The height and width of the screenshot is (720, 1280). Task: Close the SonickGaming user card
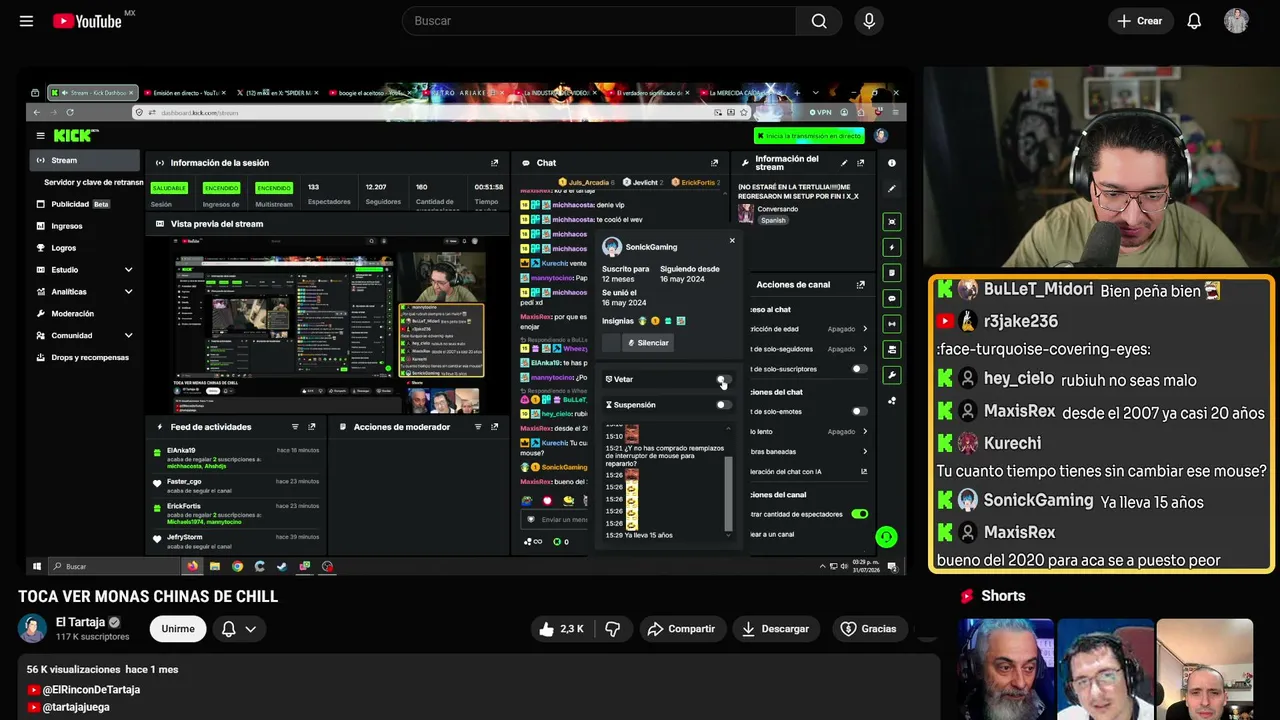[x=732, y=240]
